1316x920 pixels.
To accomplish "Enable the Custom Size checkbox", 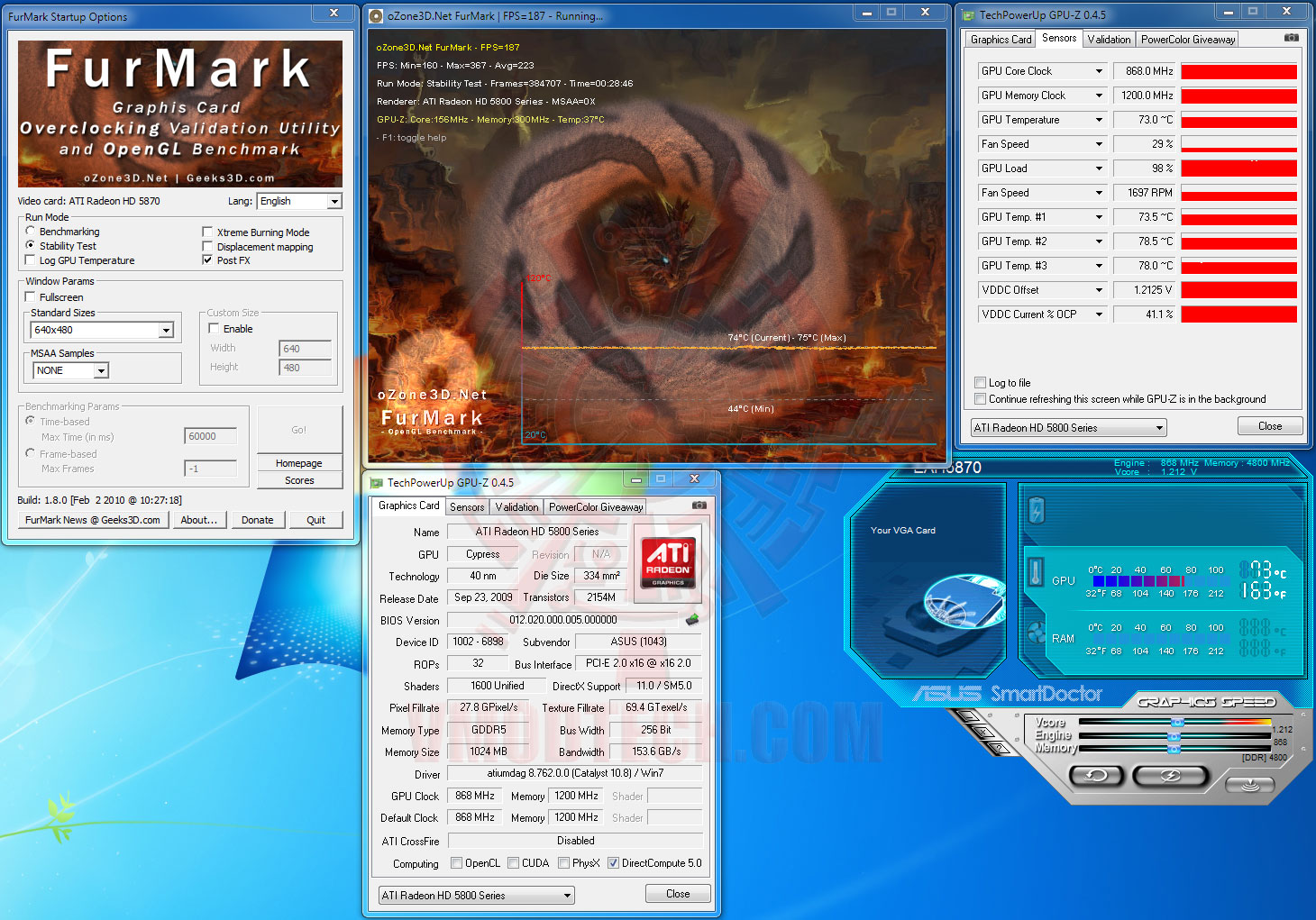I will click(215, 329).
